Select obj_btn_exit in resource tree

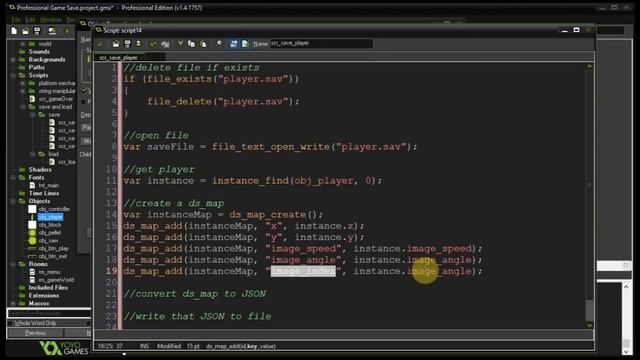coord(53,256)
